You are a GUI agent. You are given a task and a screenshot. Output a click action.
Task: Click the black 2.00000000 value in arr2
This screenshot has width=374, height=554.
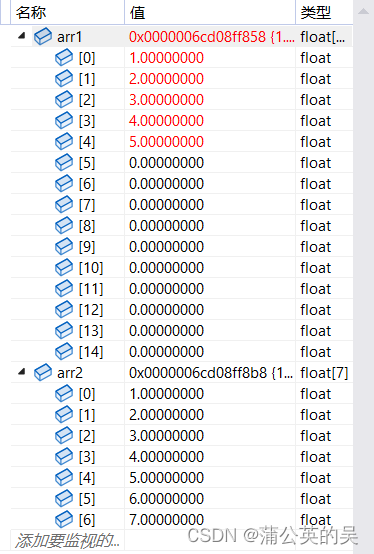[166, 414]
